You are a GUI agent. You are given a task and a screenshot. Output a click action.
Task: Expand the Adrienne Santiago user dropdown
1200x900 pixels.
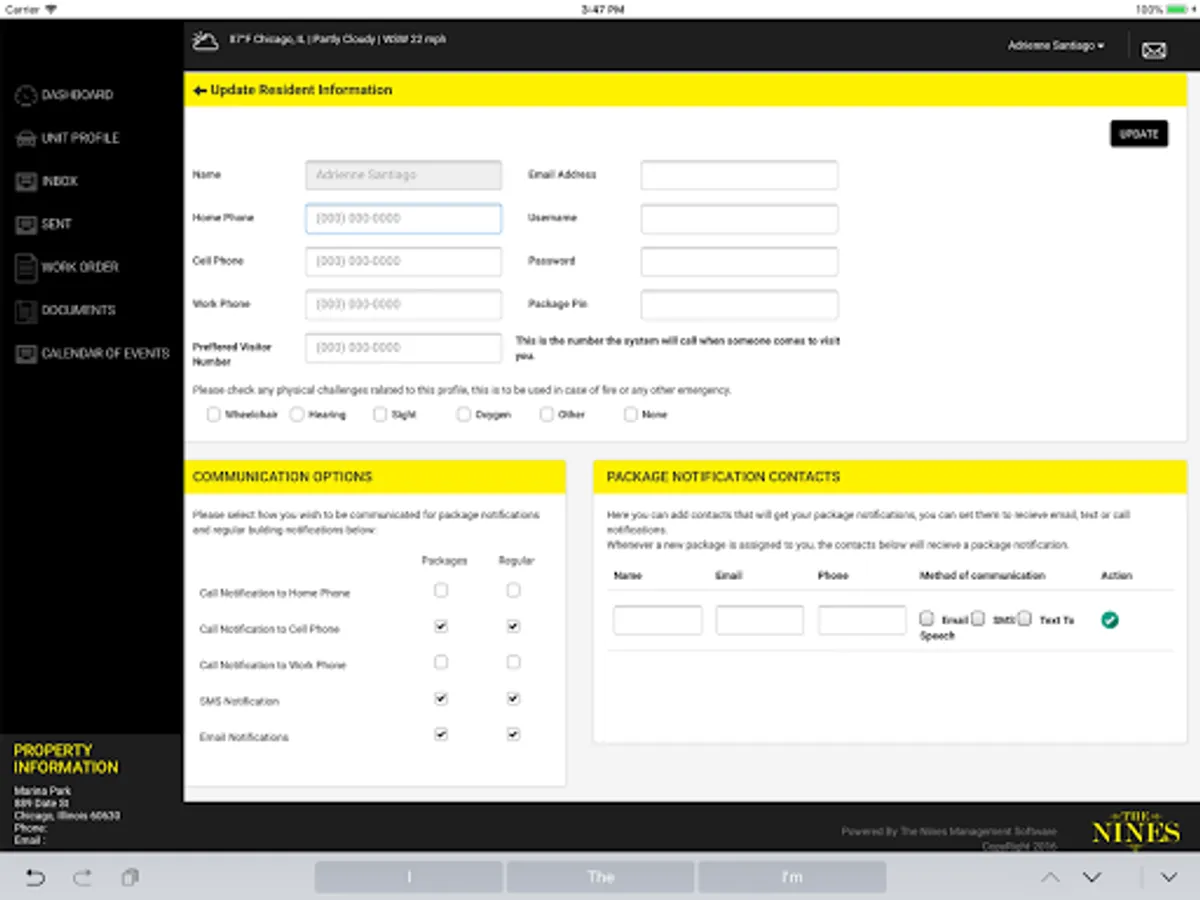1056,46
